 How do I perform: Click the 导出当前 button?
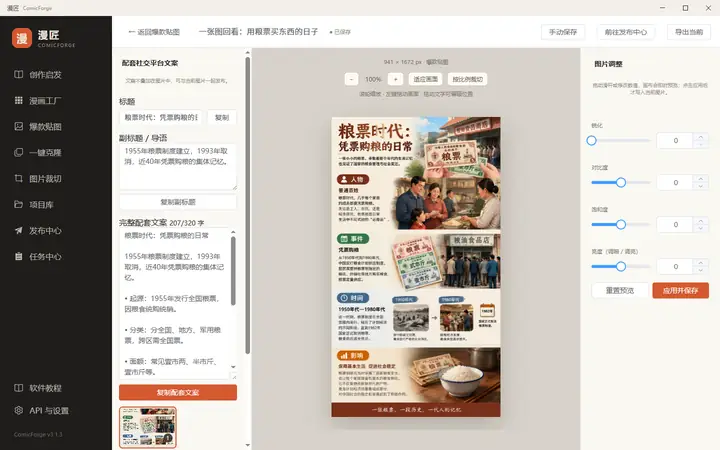point(689,32)
